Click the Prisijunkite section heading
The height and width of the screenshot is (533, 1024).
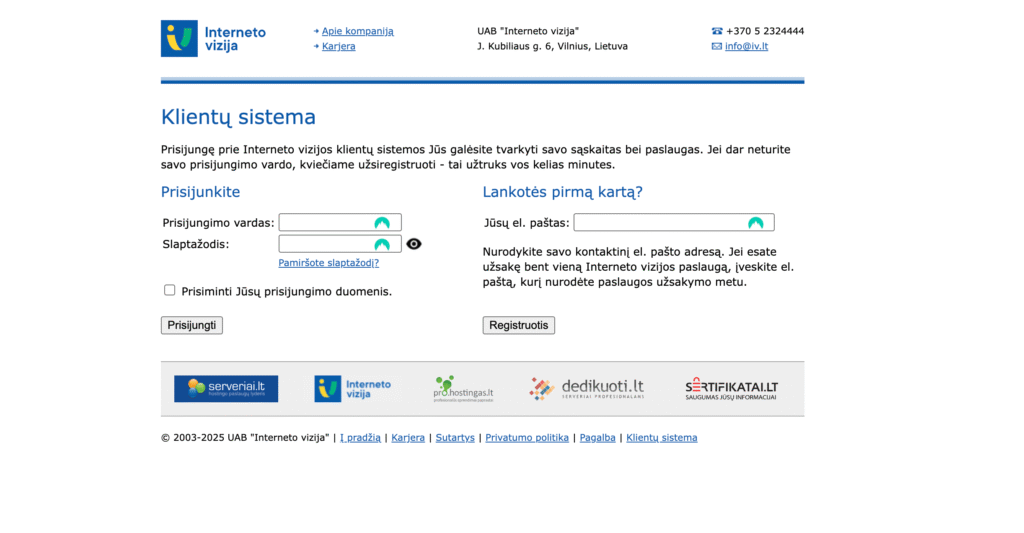coord(200,192)
